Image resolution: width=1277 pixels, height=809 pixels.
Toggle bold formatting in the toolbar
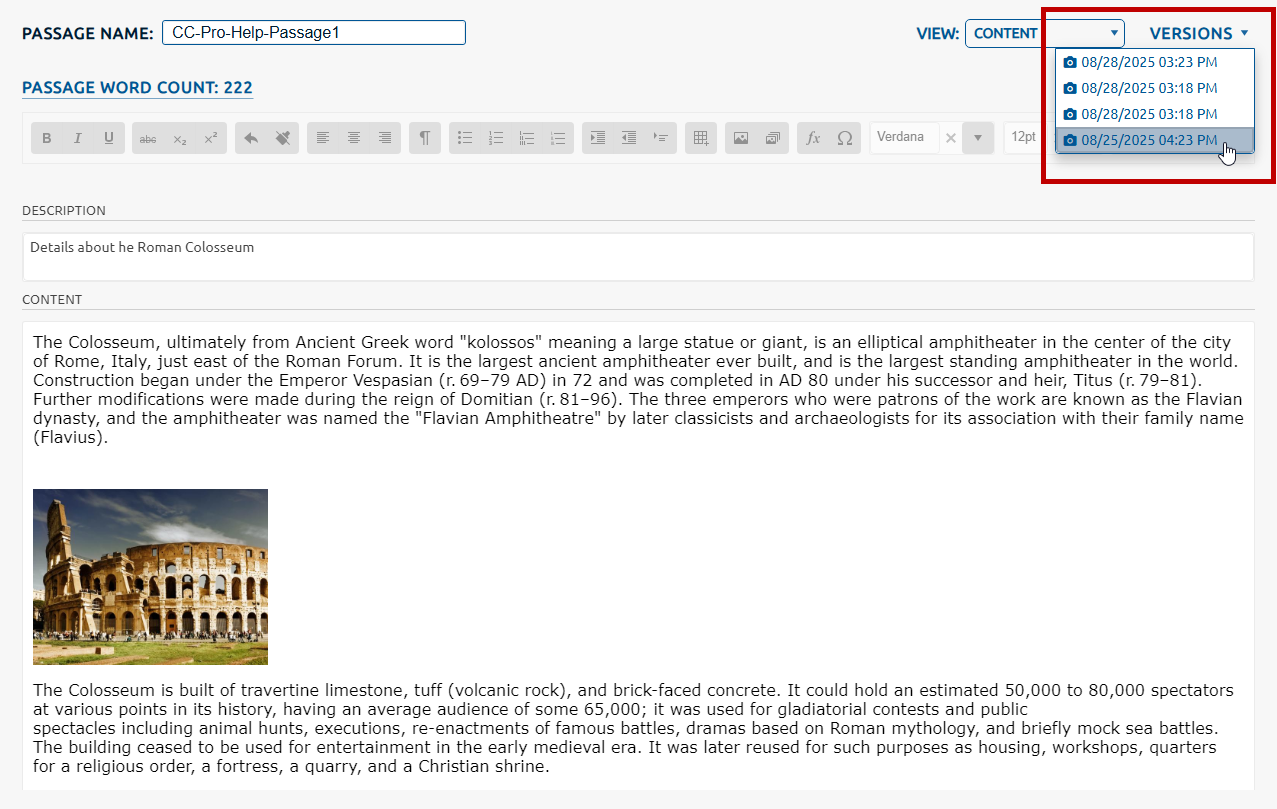pyautogui.click(x=47, y=138)
